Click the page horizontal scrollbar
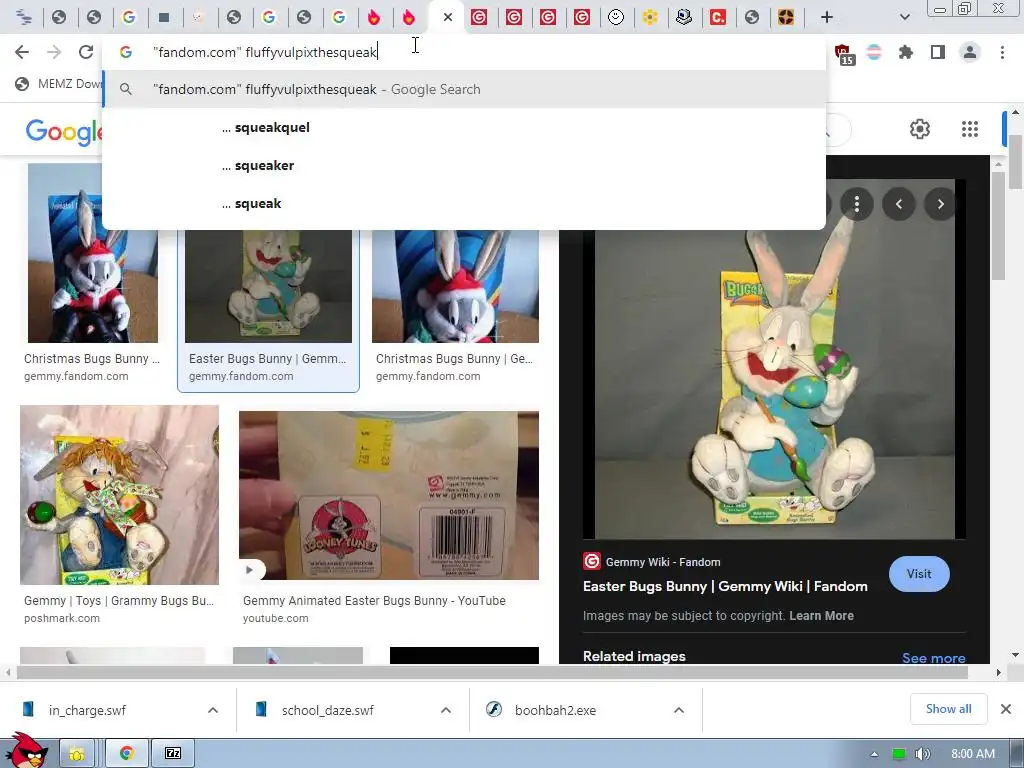The width and height of the screenshot is (1024, 768). tap(492, 672)
